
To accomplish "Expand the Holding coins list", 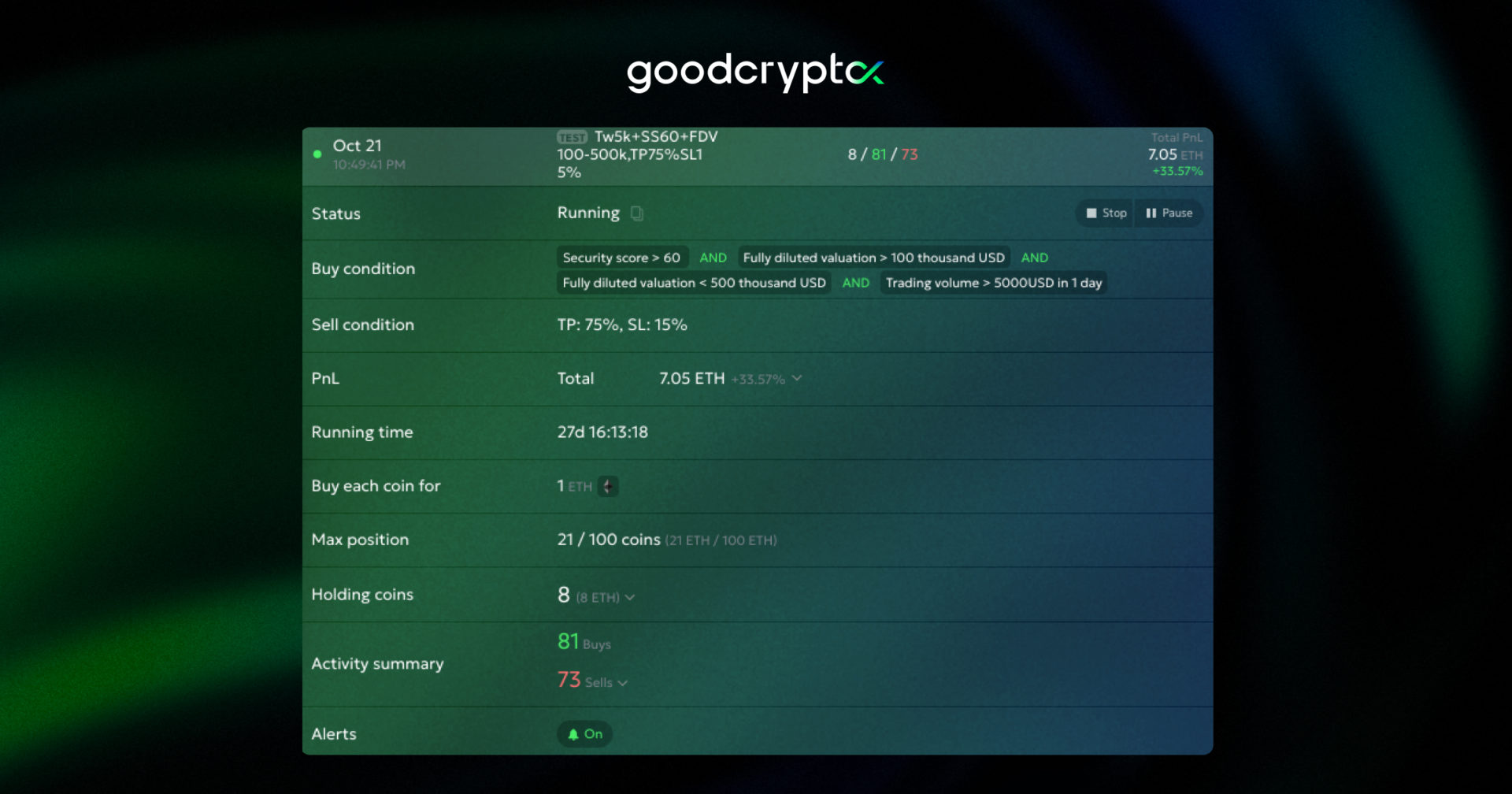I will click(x=630, y=598).
